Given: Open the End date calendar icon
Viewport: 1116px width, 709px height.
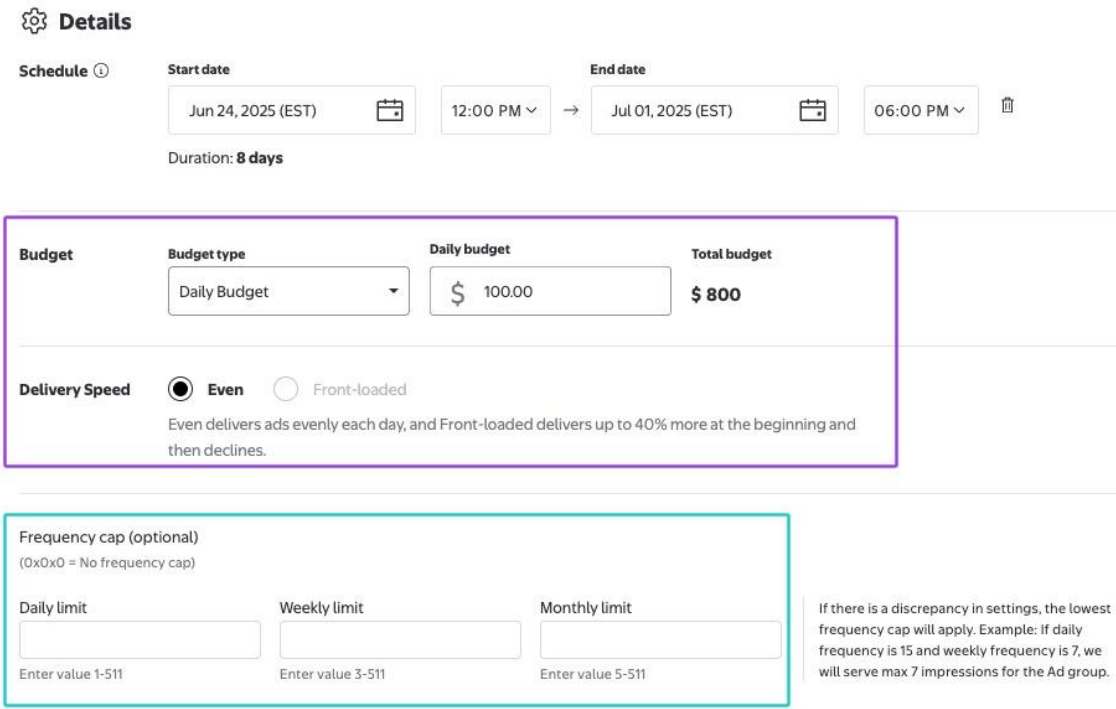Looking at the screenshot, I should click(813, 110).
